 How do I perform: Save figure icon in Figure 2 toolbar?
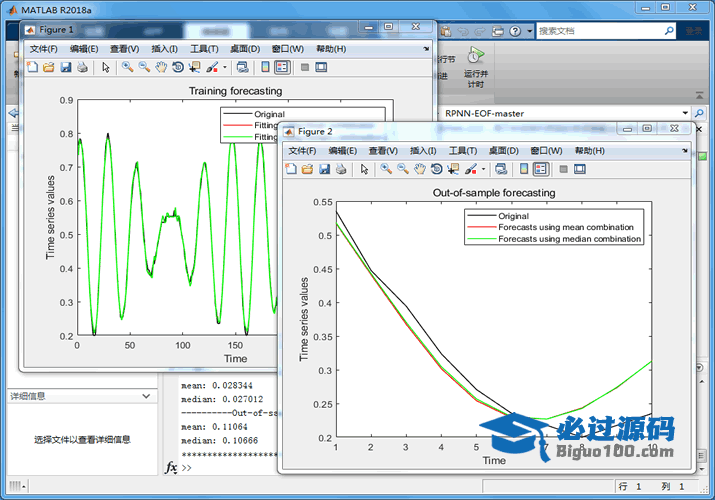(324, 169)
